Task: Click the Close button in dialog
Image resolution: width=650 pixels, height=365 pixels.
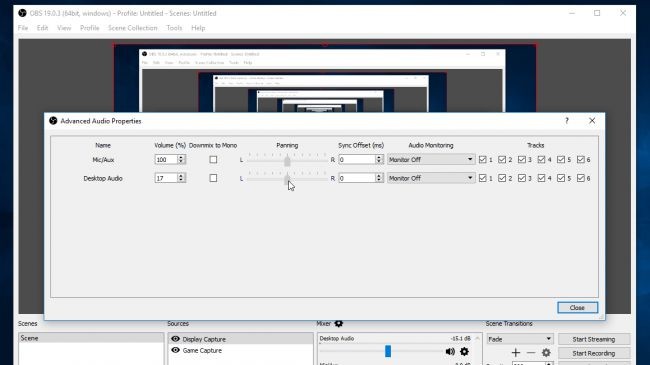Action: (577, 308)
